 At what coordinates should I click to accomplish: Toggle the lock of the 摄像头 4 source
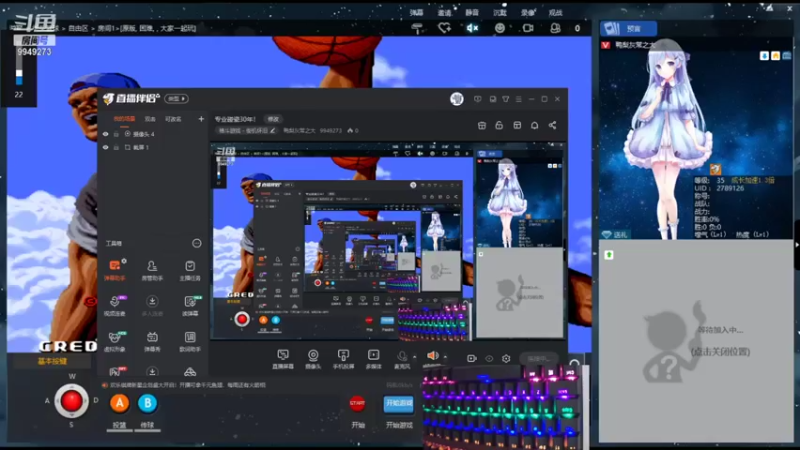pos(116,134)
